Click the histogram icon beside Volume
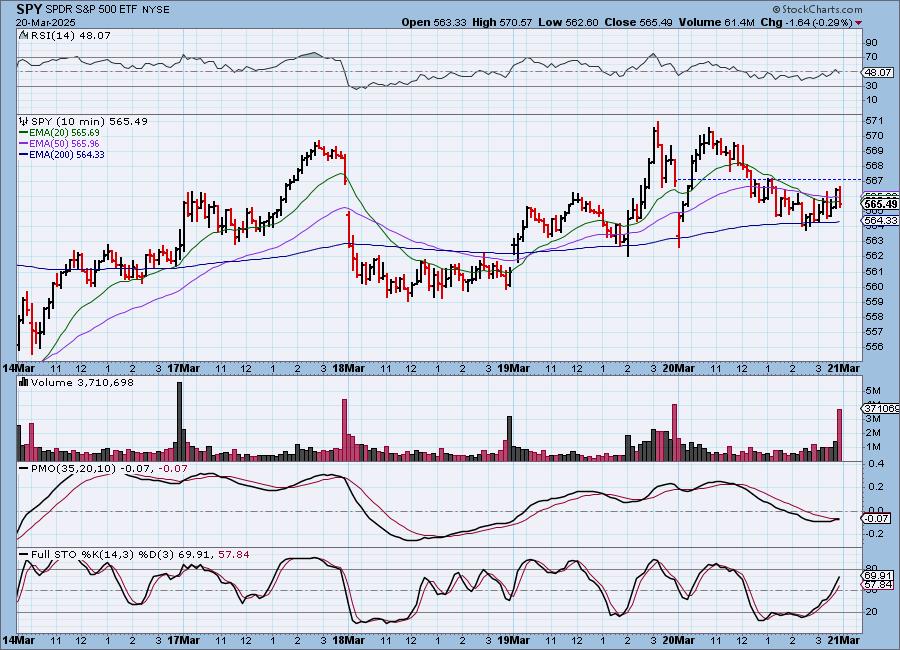 click(x=24, y=382)
